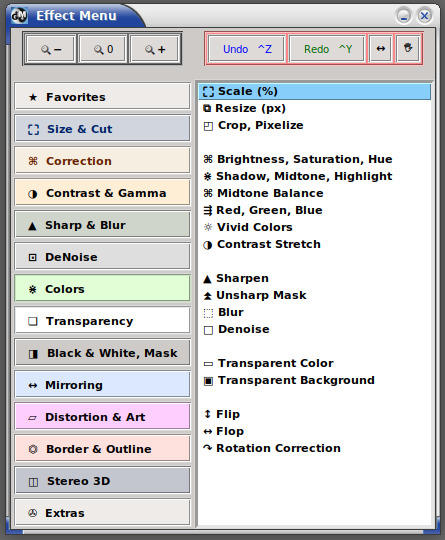445x540 pixels.
Task: Choose the Transparent Color effect
Action: tap(314, 363)
